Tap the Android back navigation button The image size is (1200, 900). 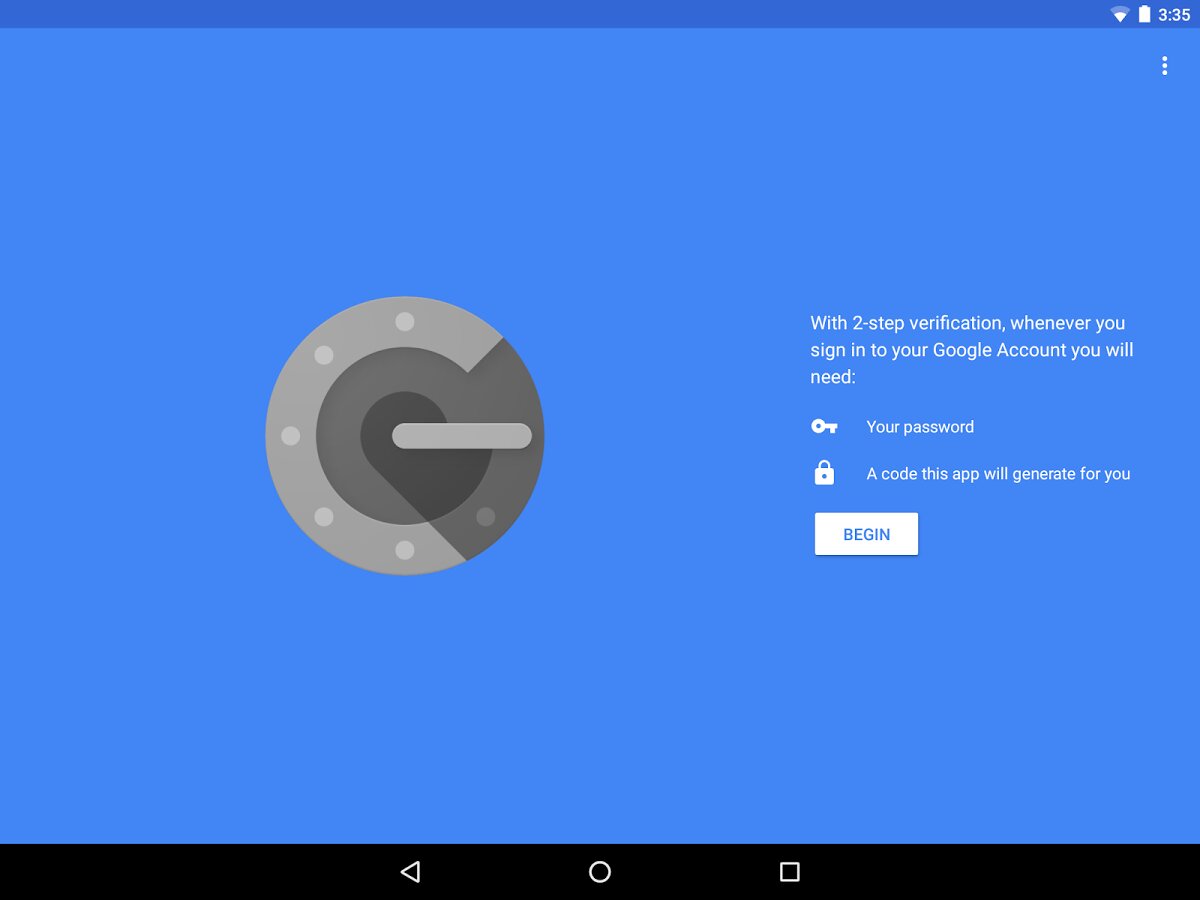pos(410,872)
